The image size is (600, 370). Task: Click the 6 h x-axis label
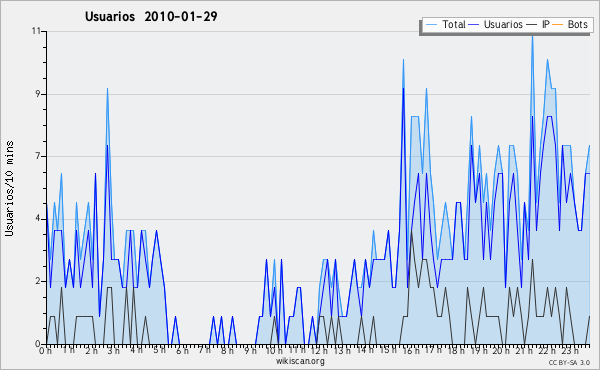pyautogui.click(x=183, y=350)
